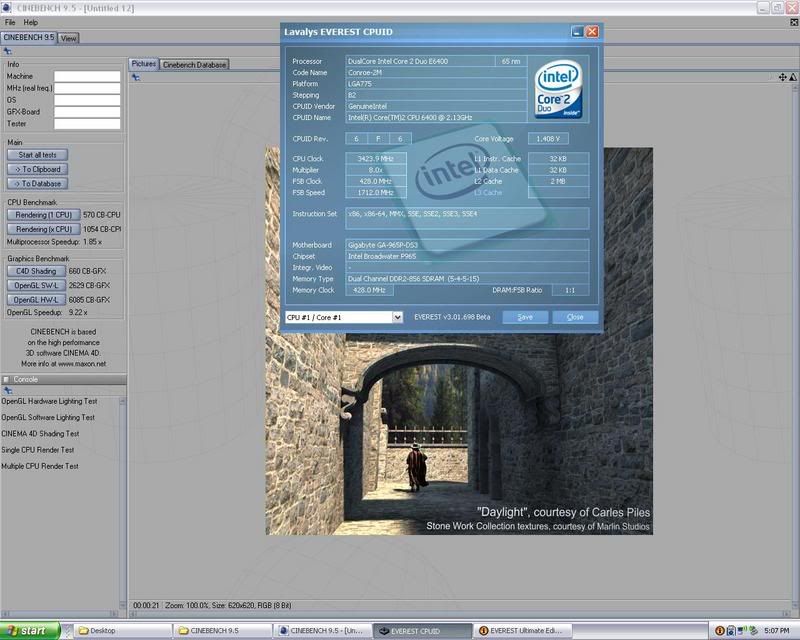Click the 'Multiple CPU Render Test' console line
The height and width of the screenshot is (640, 800).
click(x=40, y=466)
